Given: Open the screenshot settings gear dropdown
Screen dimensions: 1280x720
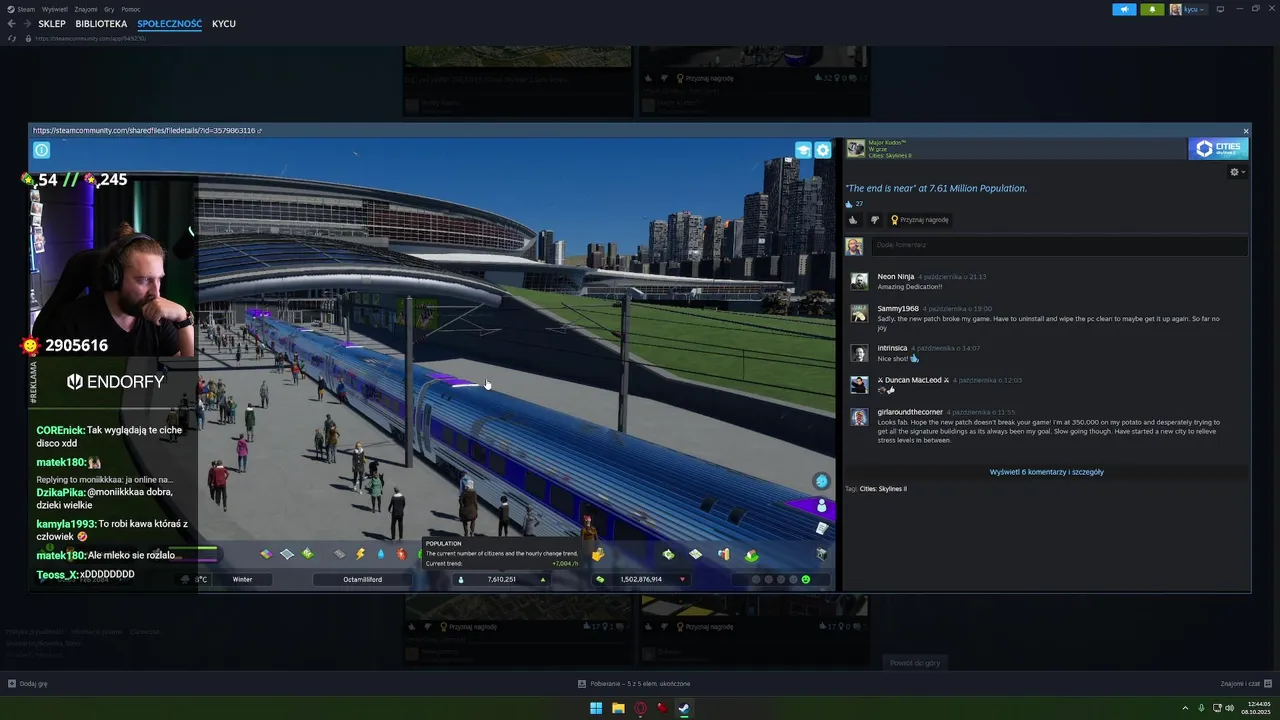Looking at the screenshot, I should (x=1237, y=172).
